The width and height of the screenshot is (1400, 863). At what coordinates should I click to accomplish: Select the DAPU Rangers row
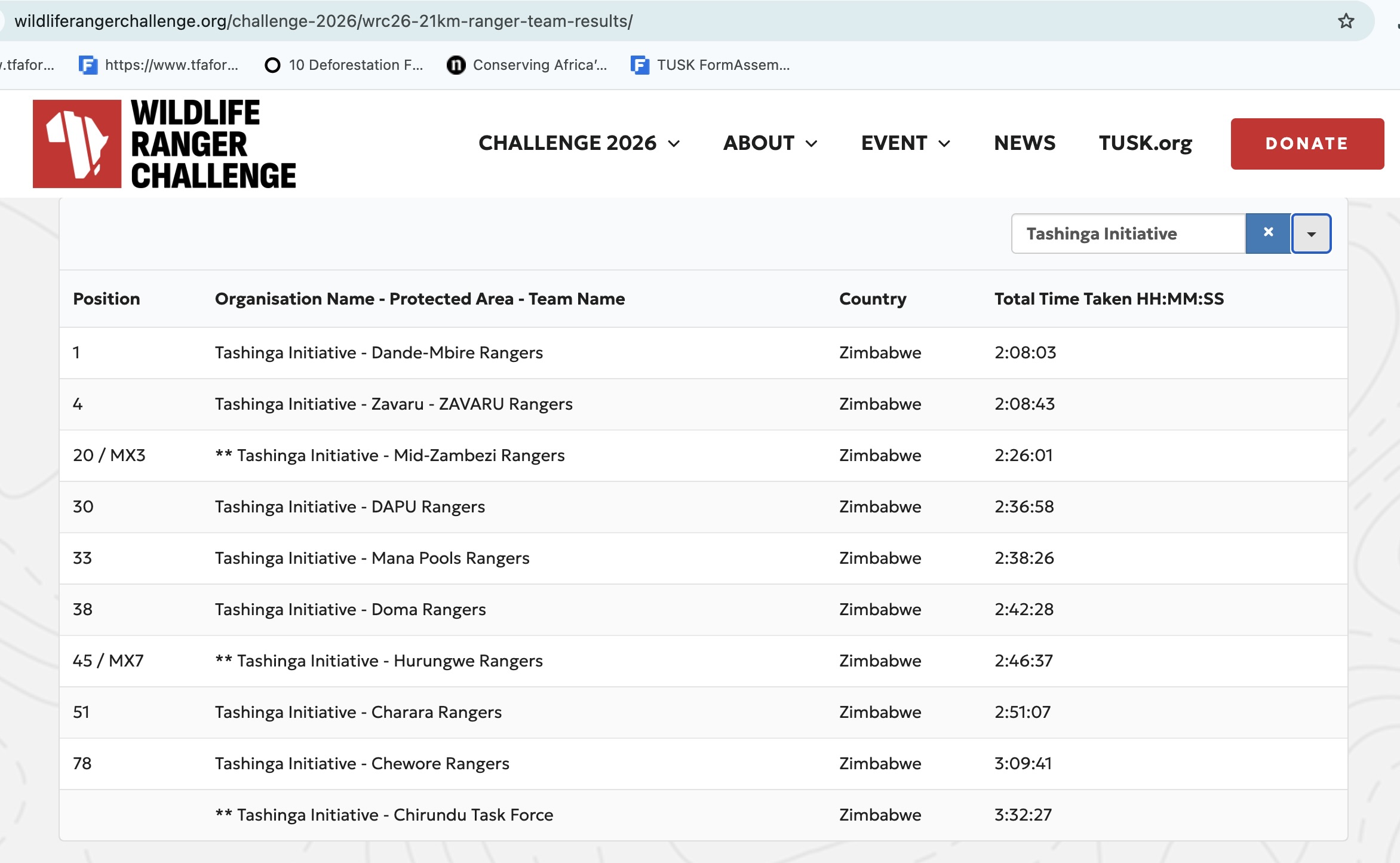point(704,507)
